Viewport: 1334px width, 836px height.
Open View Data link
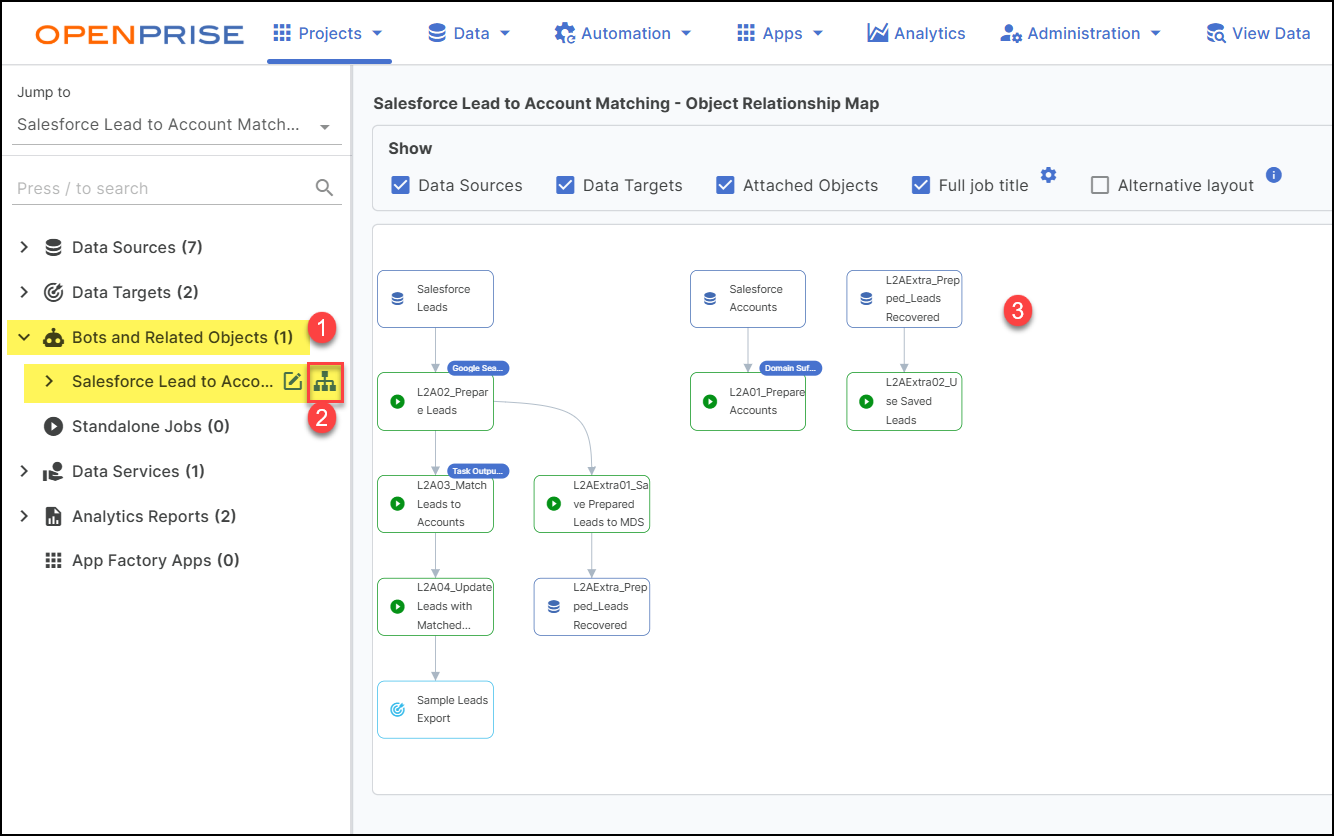1258,33
